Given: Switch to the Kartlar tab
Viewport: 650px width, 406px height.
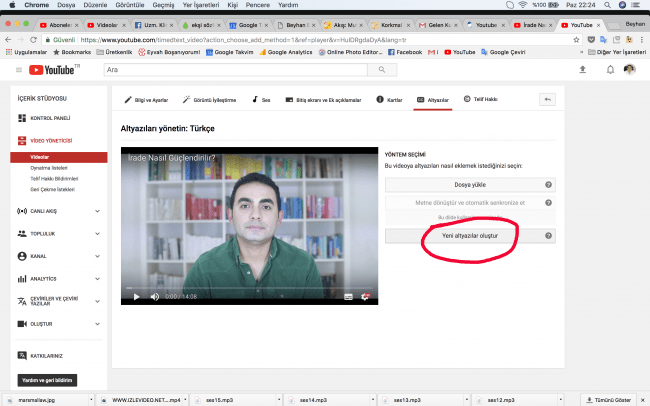Looking at the screenshot, I should (x=393, y=100).
